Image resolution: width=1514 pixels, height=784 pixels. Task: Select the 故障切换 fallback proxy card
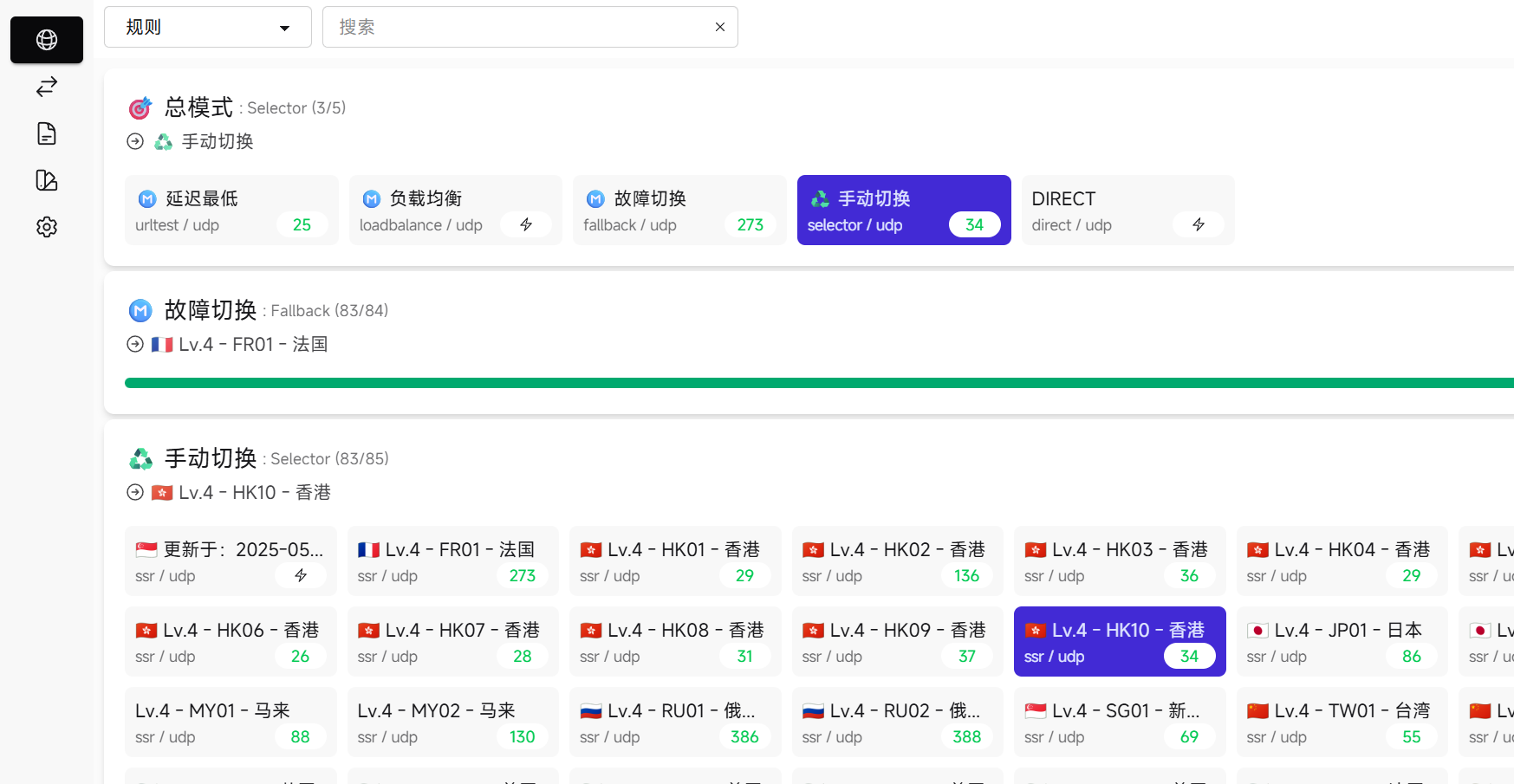(679, 211)
